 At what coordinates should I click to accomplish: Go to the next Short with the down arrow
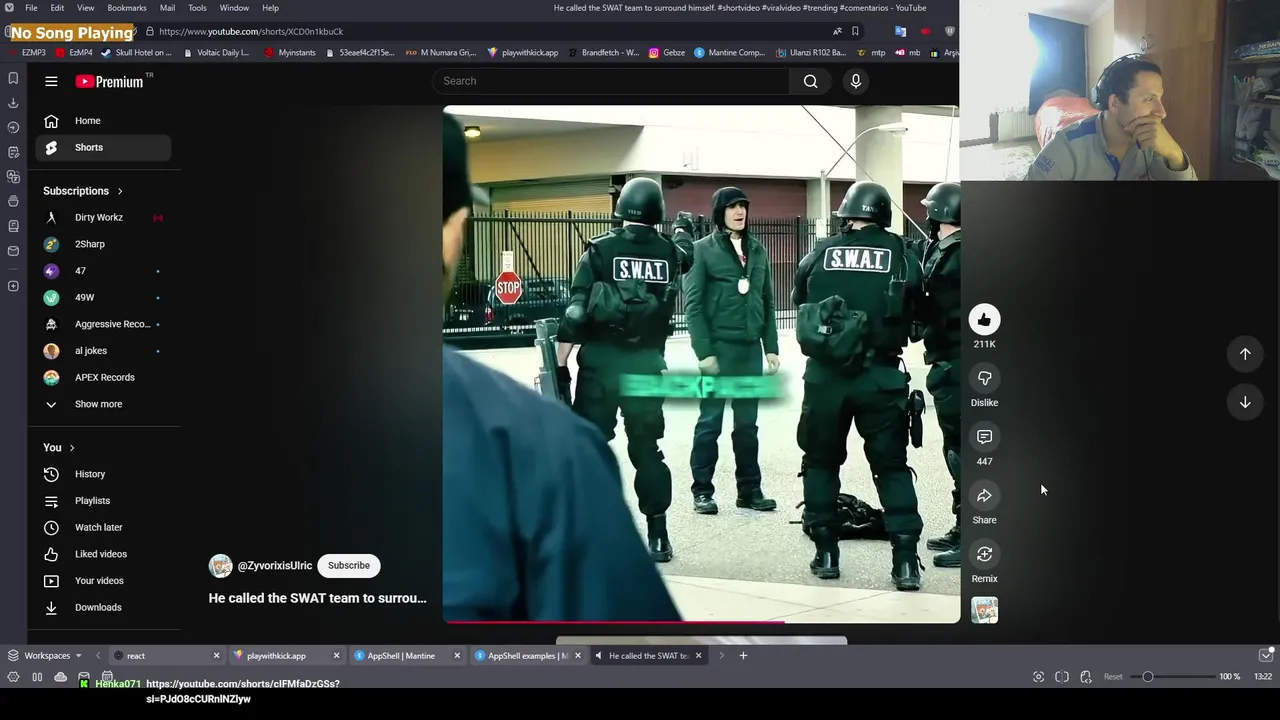[1245, 402]
